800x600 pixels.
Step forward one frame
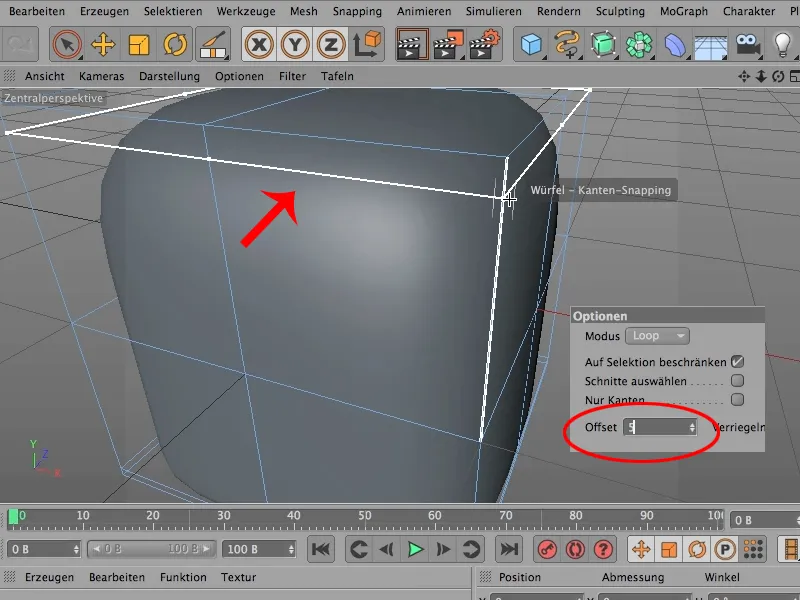coord(443,549)
